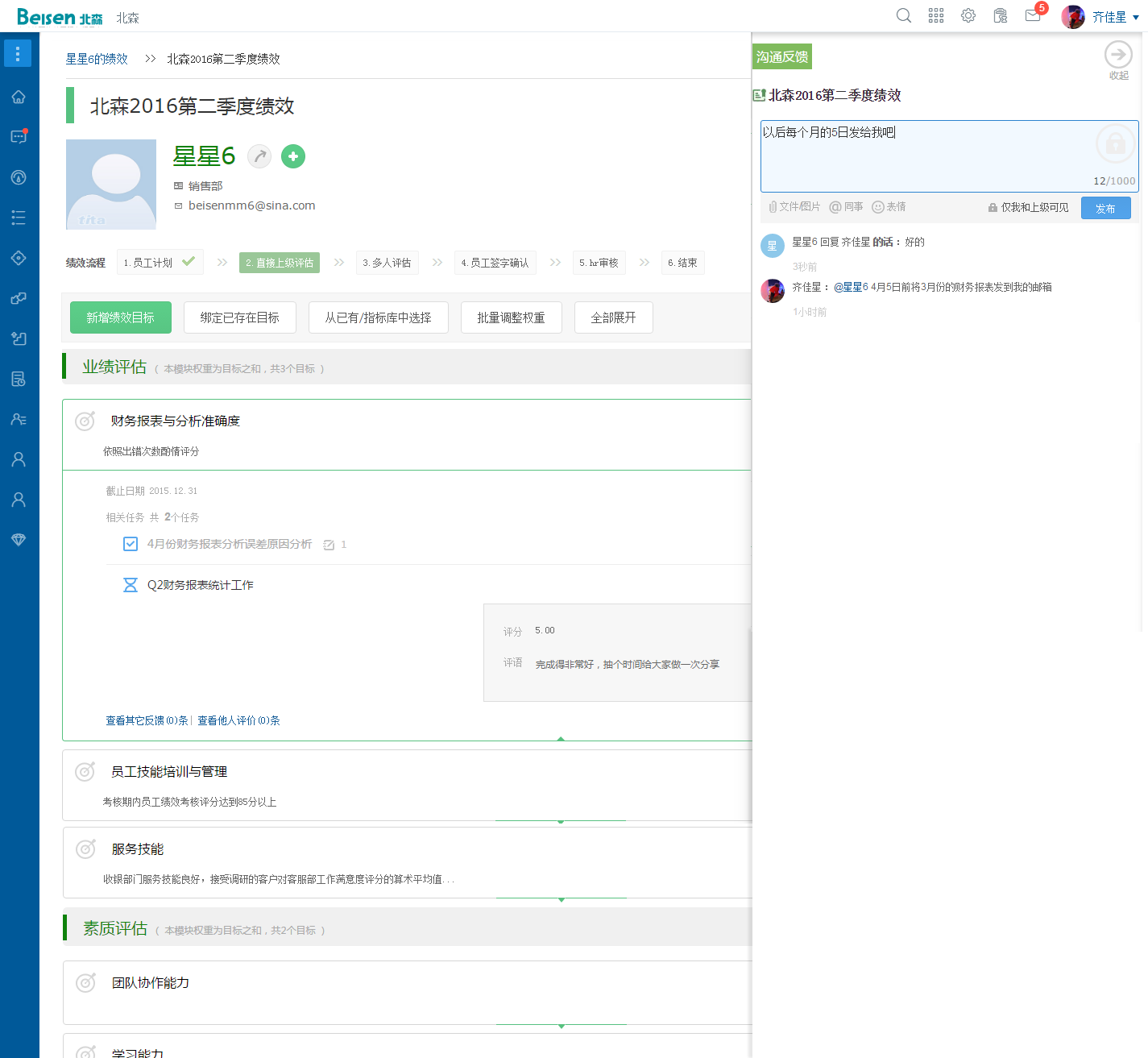Click target icon of 团队协作能力

pyautogui.click(x=85, y=982)
